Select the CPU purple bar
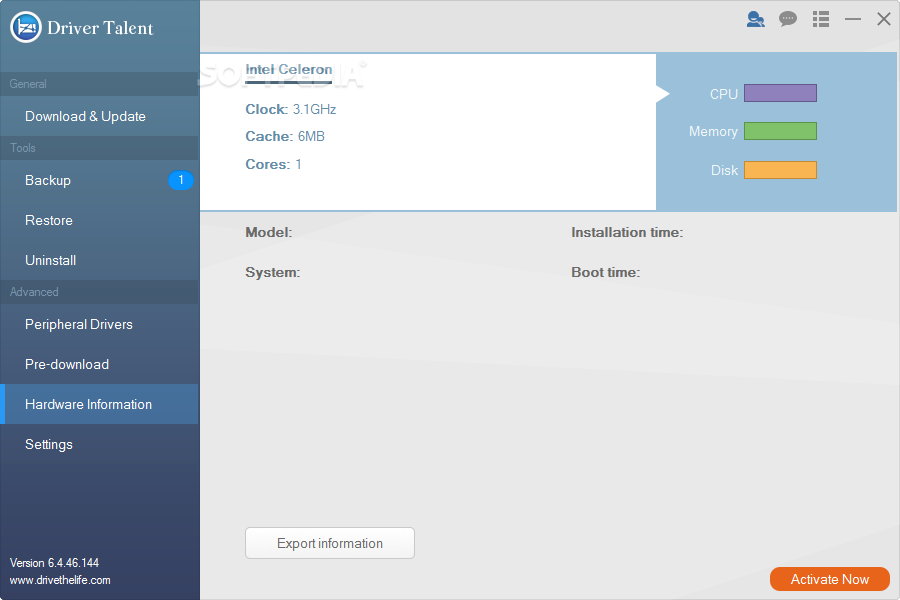 781,93
